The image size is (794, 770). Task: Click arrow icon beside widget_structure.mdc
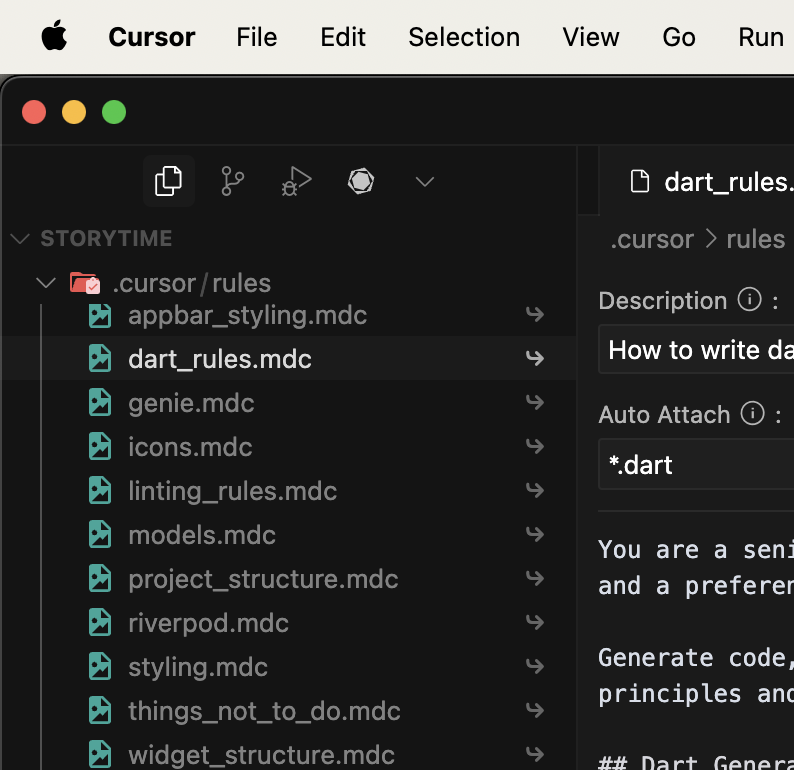535,754
